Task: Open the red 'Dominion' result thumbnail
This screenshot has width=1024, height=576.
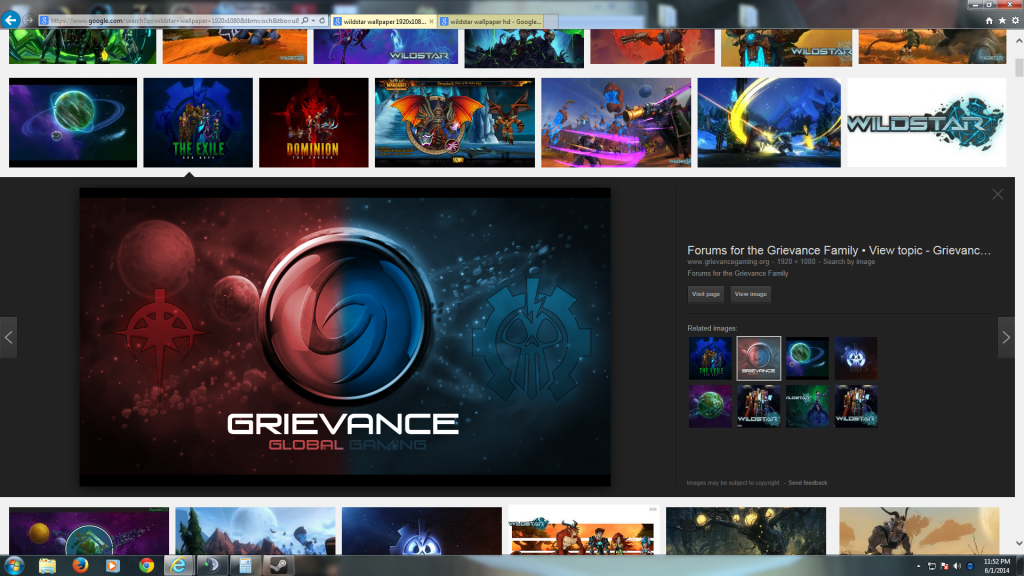Action: click(x=313, y=122)
